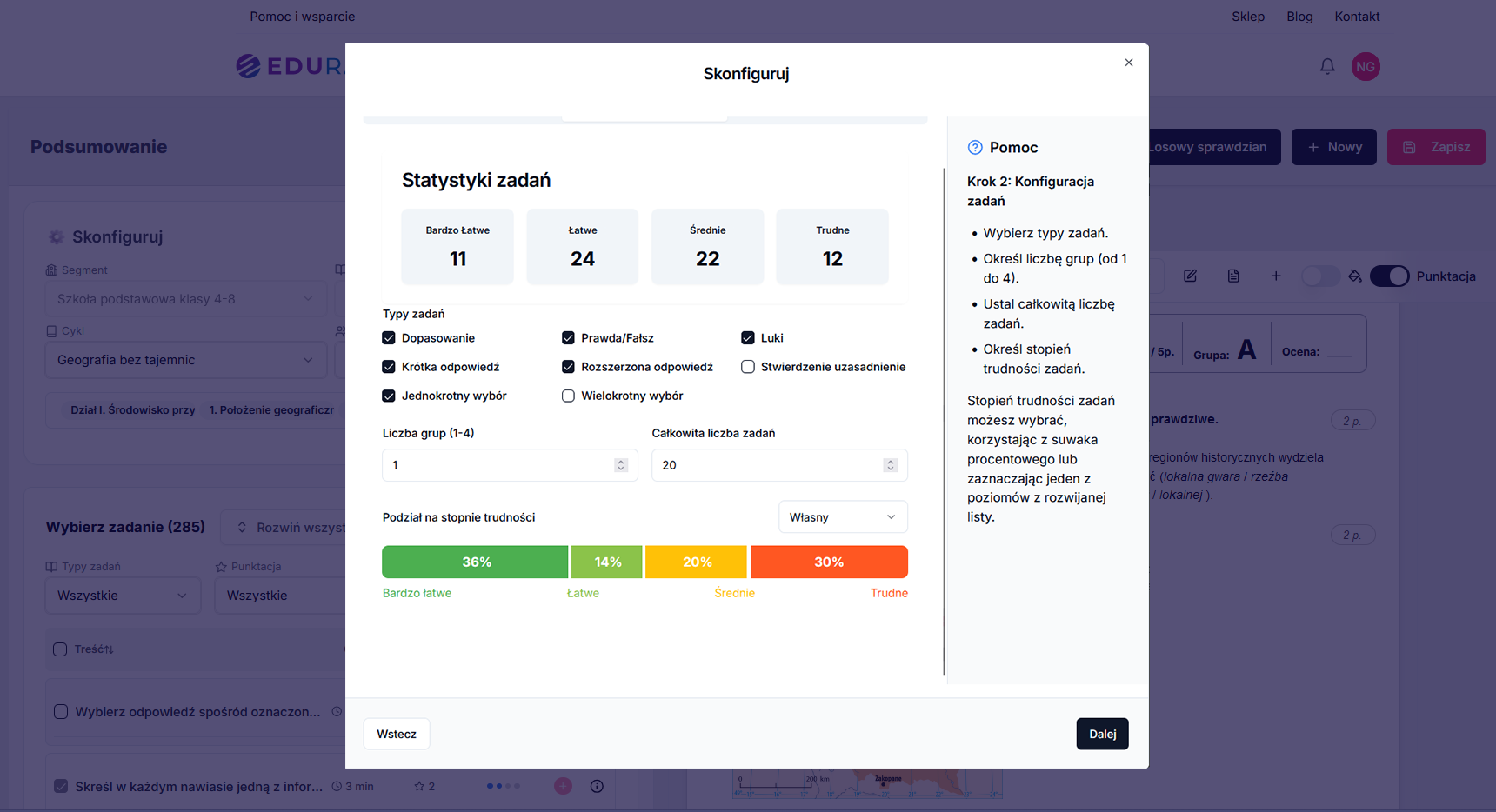The width and height of the screenshot is (1496, 812).
Task: Click the save icon on the Zapisz button
Action: pyautogui.click(x=1410, y=147)
